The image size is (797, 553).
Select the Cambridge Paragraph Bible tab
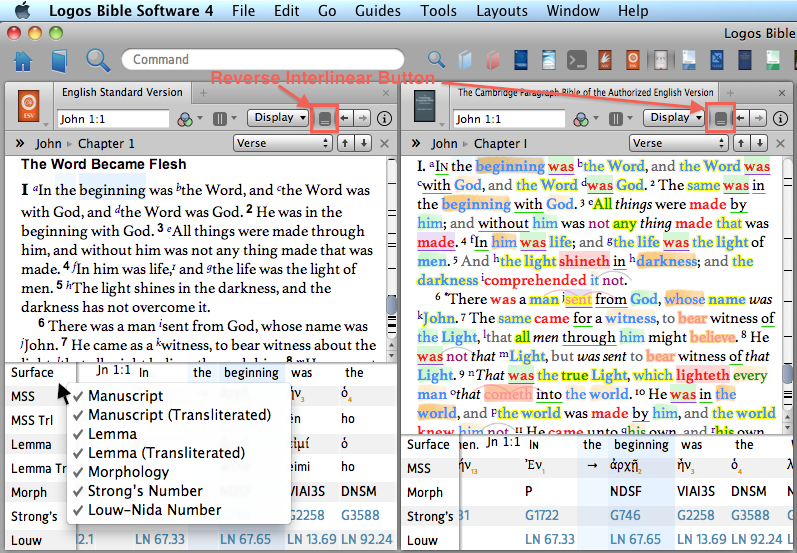[x=585, y=93]
